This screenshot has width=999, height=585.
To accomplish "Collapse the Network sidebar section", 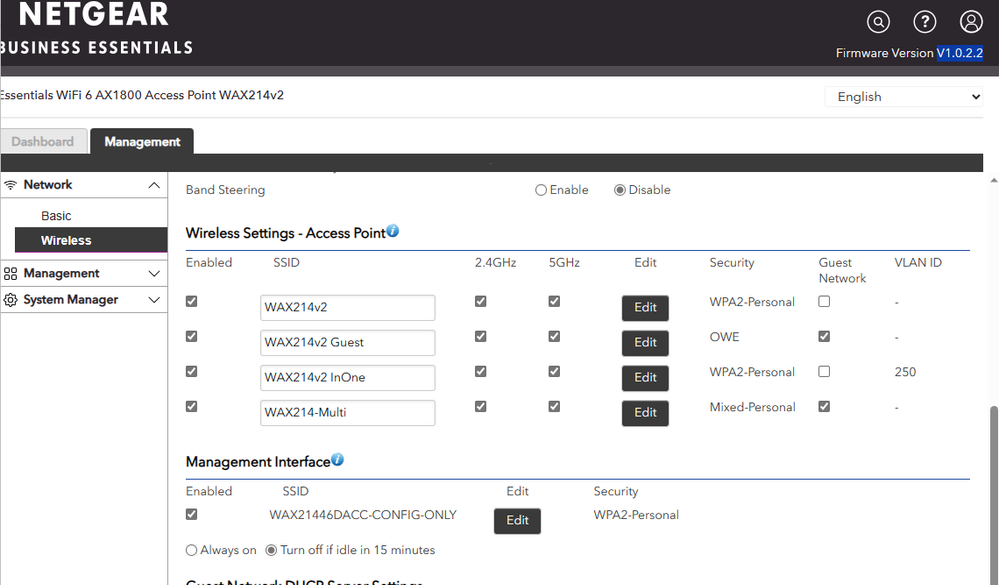I will [154, 185].
